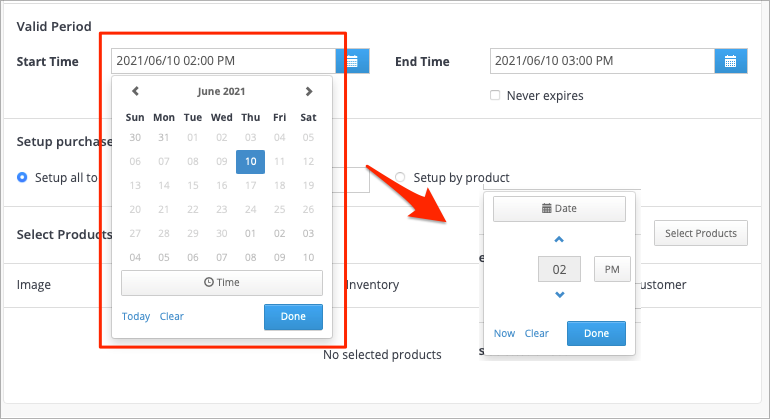Choose Setup by product radio button

pyautogui.click(x=400, y=177)
